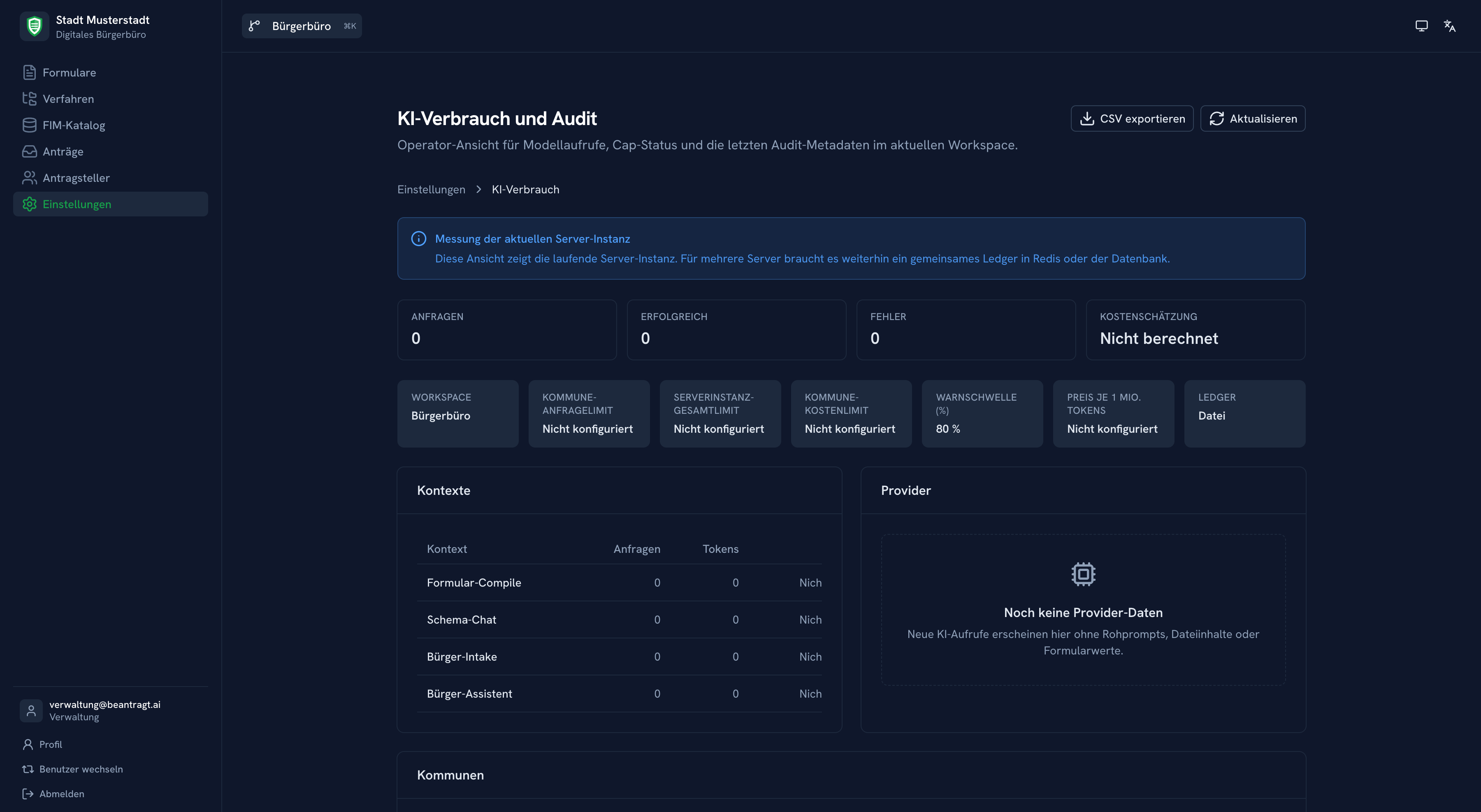Export the usage data as CSV
Image resolution: width=1481 pixels, height=812 pixels.
1132,118
